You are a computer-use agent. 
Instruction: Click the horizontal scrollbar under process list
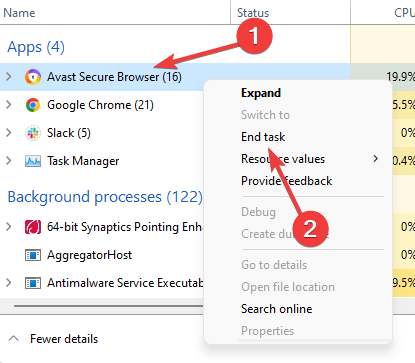tap(108, 306)
